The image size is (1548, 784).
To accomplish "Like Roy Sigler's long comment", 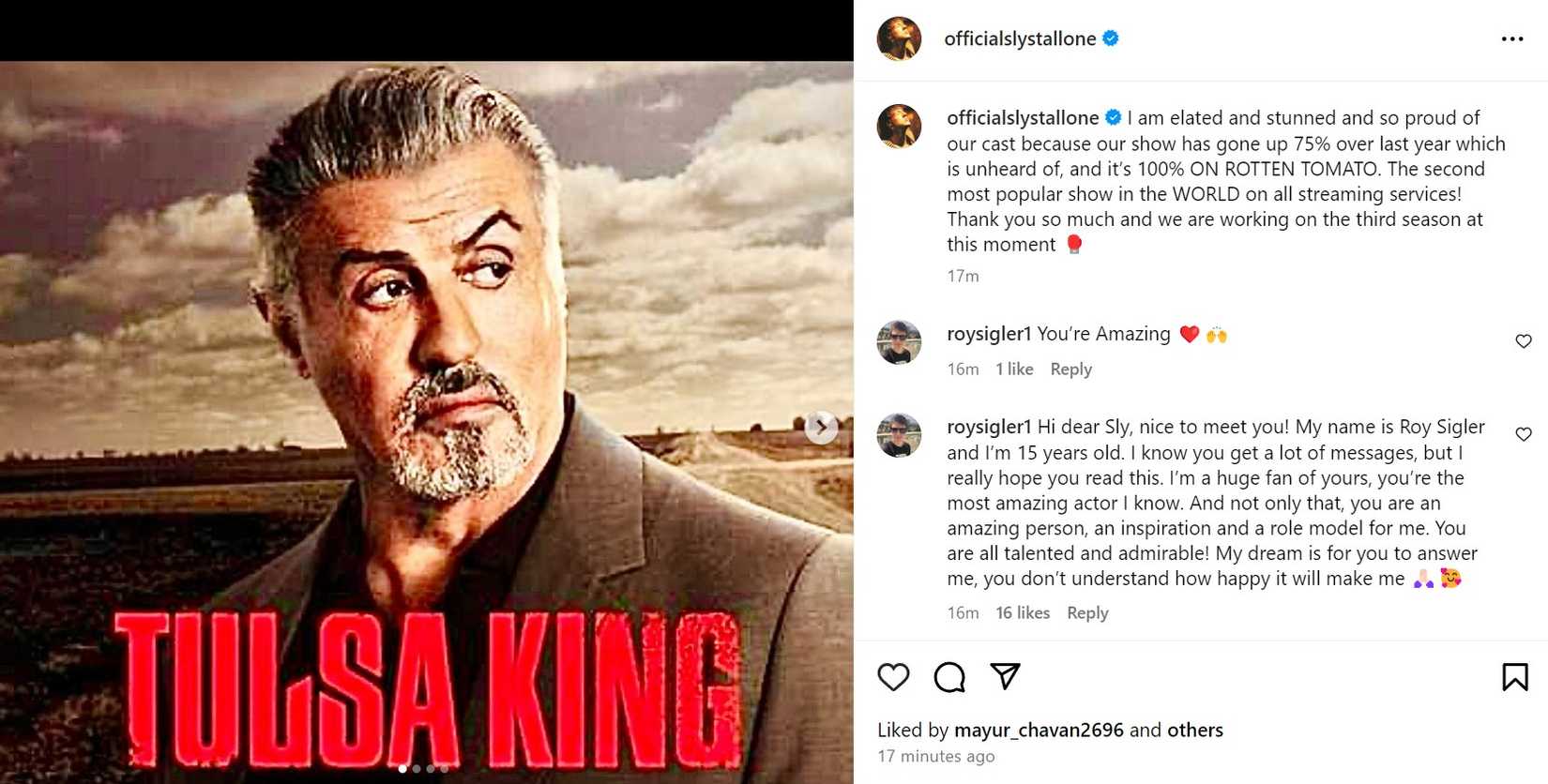I will coord(1523,434).
